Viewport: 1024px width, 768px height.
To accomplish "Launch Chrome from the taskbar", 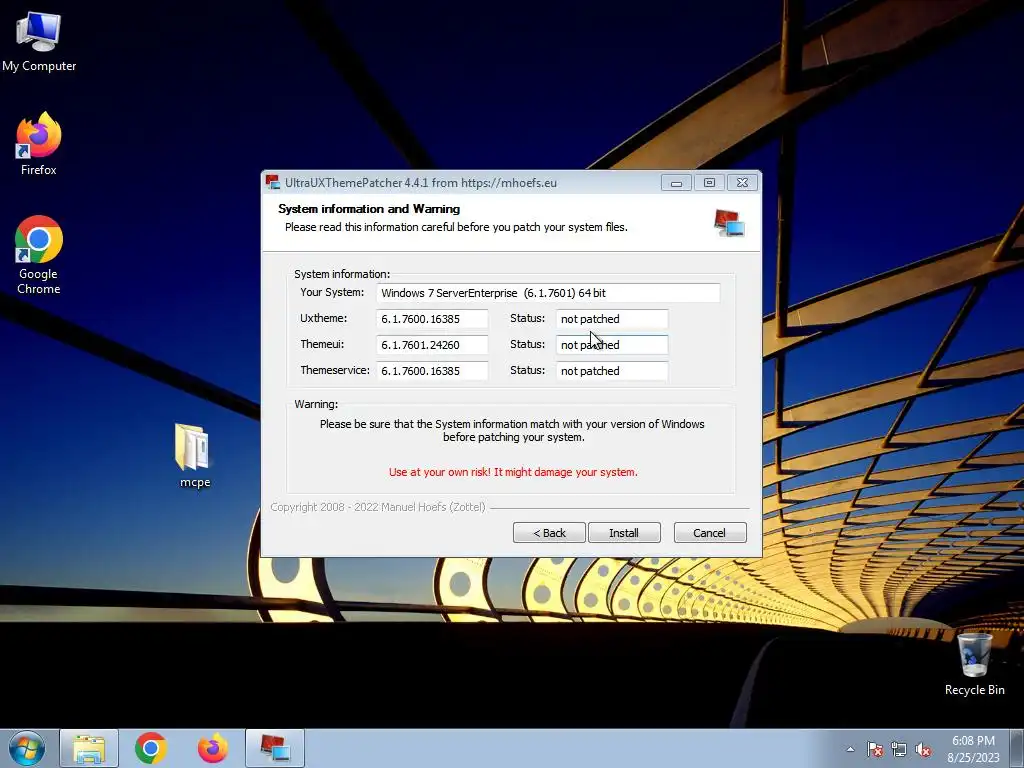I will [x=151, y=748].
